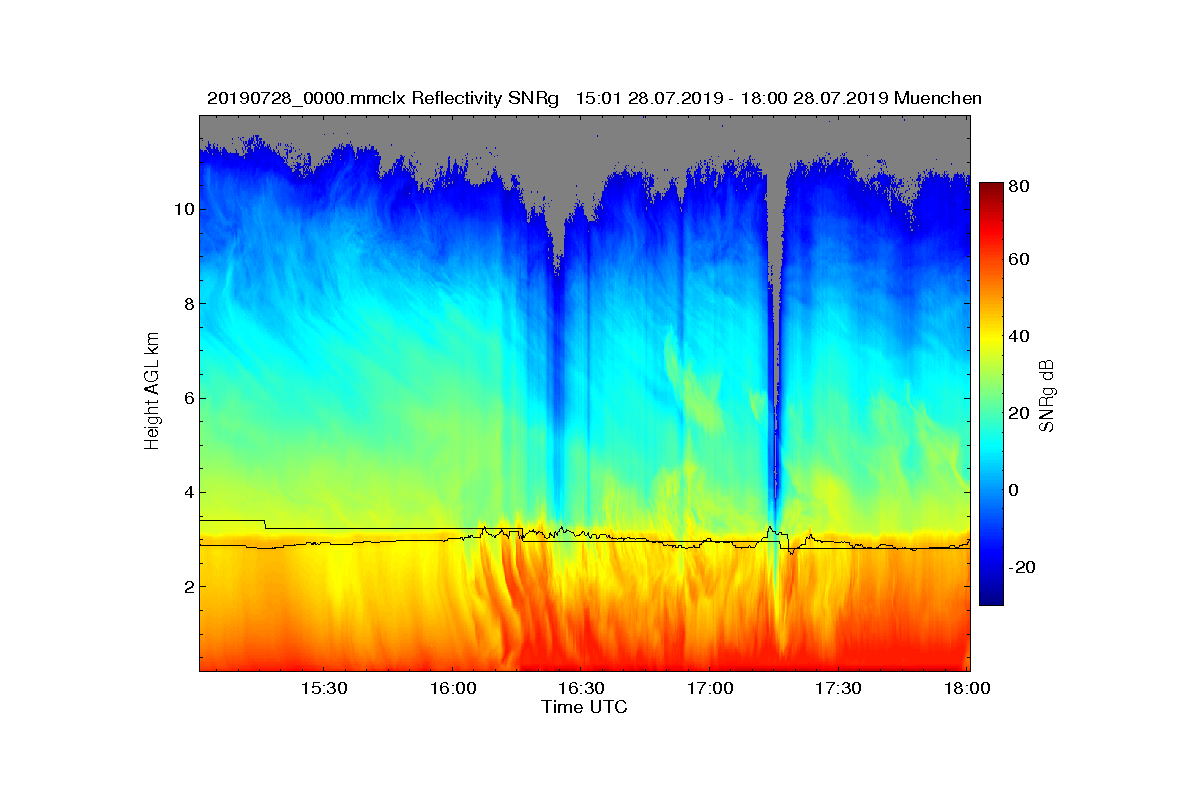Click the 'SNRg dB' colorbar label
This screenshot has height=800, width=1200.
click(1047, 396)
